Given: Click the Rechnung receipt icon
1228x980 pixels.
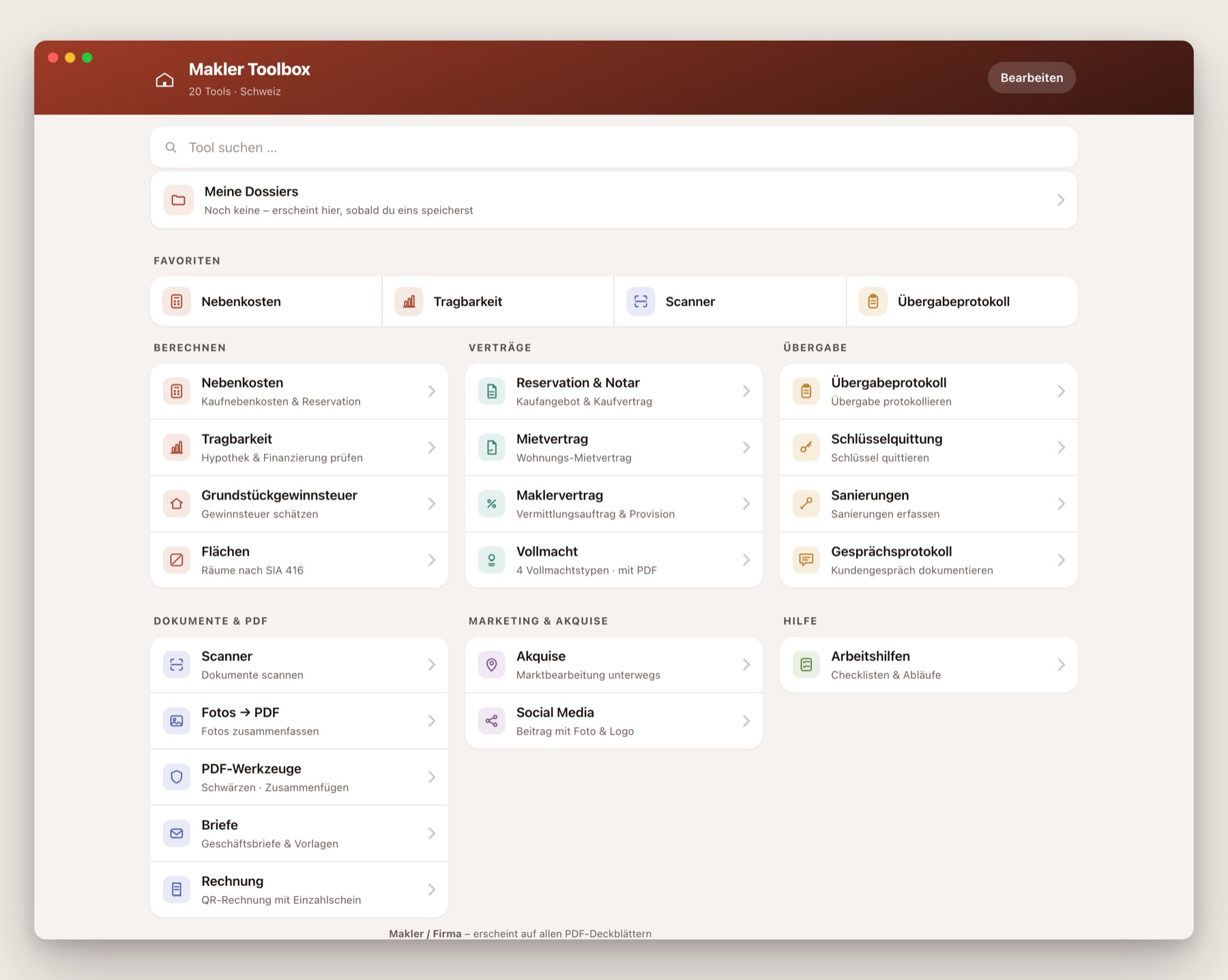Looking at the screenshot, I should pos(177,890).
